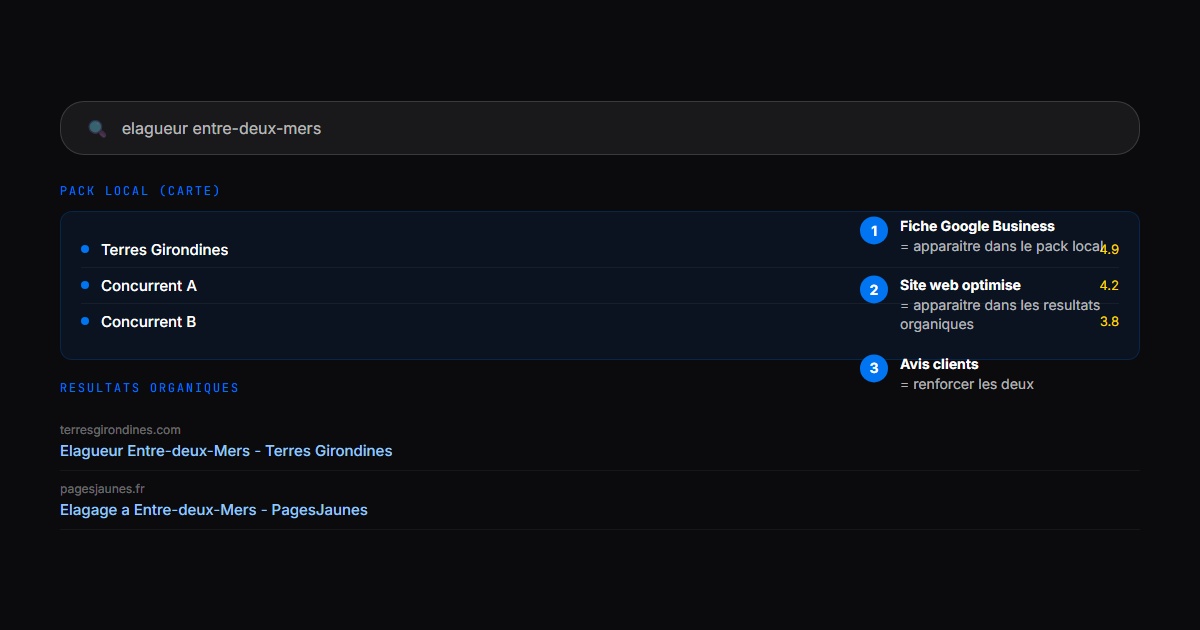The width and height of the screenshot is (1200, 630).
Task: Click the Site web optimise heading
Action: pos(960,285)
